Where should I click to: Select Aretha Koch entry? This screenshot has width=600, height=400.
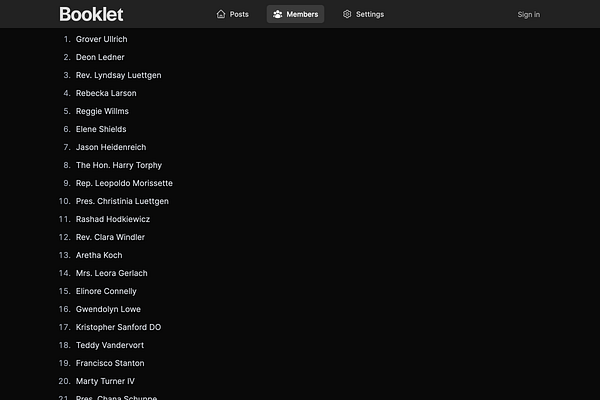(99, 255)
